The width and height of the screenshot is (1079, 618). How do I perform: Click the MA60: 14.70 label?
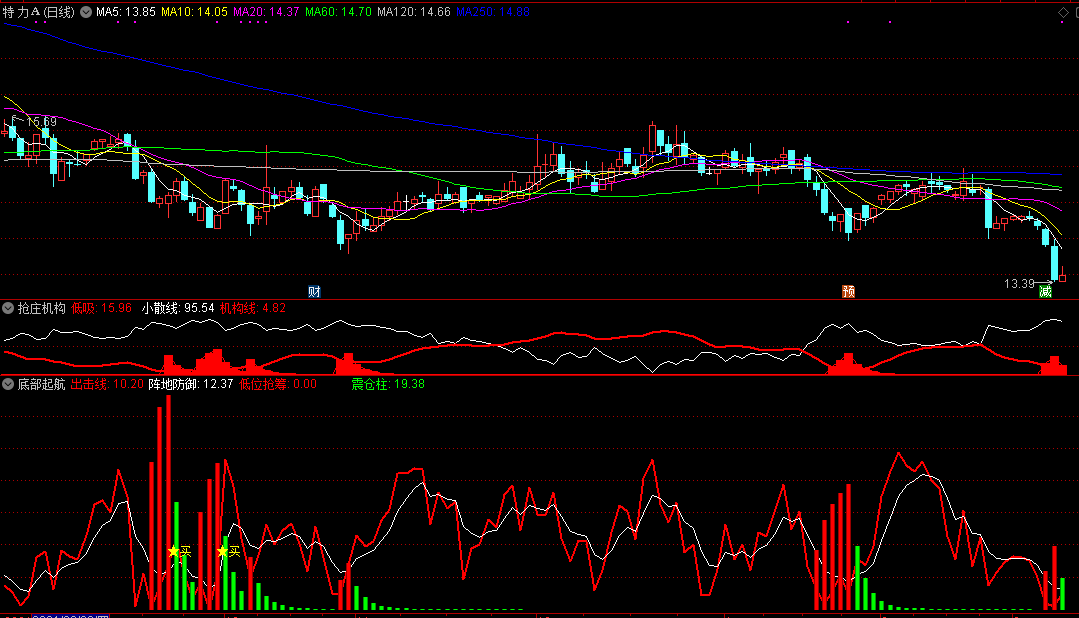[x=339, y=12]
